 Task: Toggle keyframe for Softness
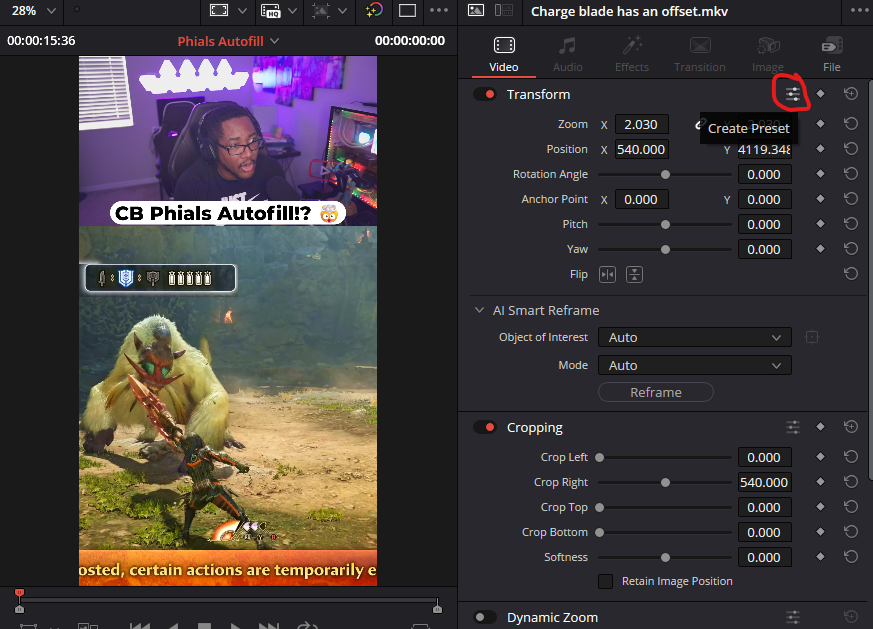(820, 557)
